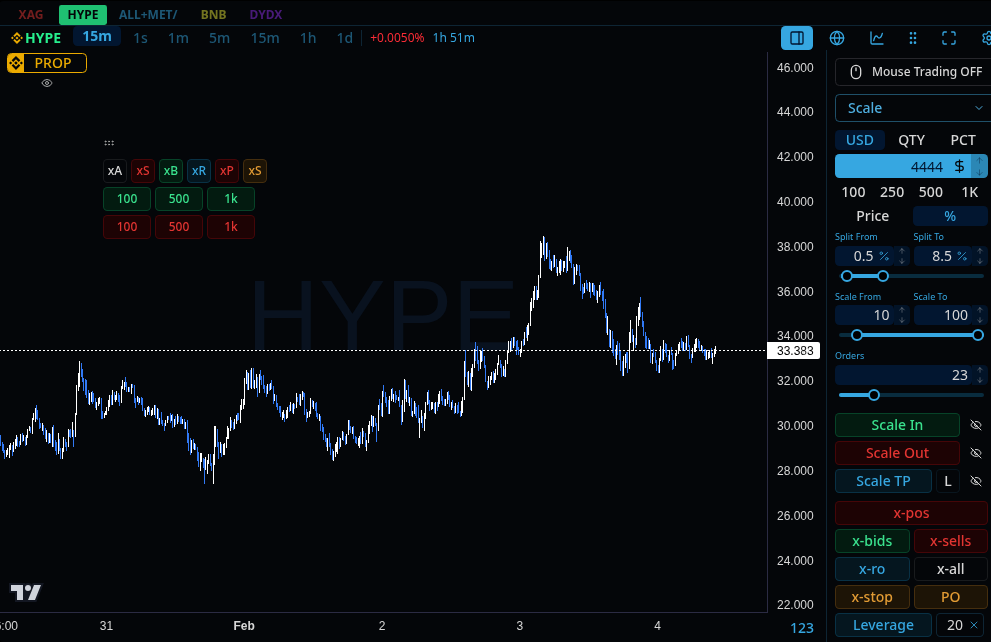Increase Split To percentage stepper
The image size is (991, 642).
click(x=980, y=251)
